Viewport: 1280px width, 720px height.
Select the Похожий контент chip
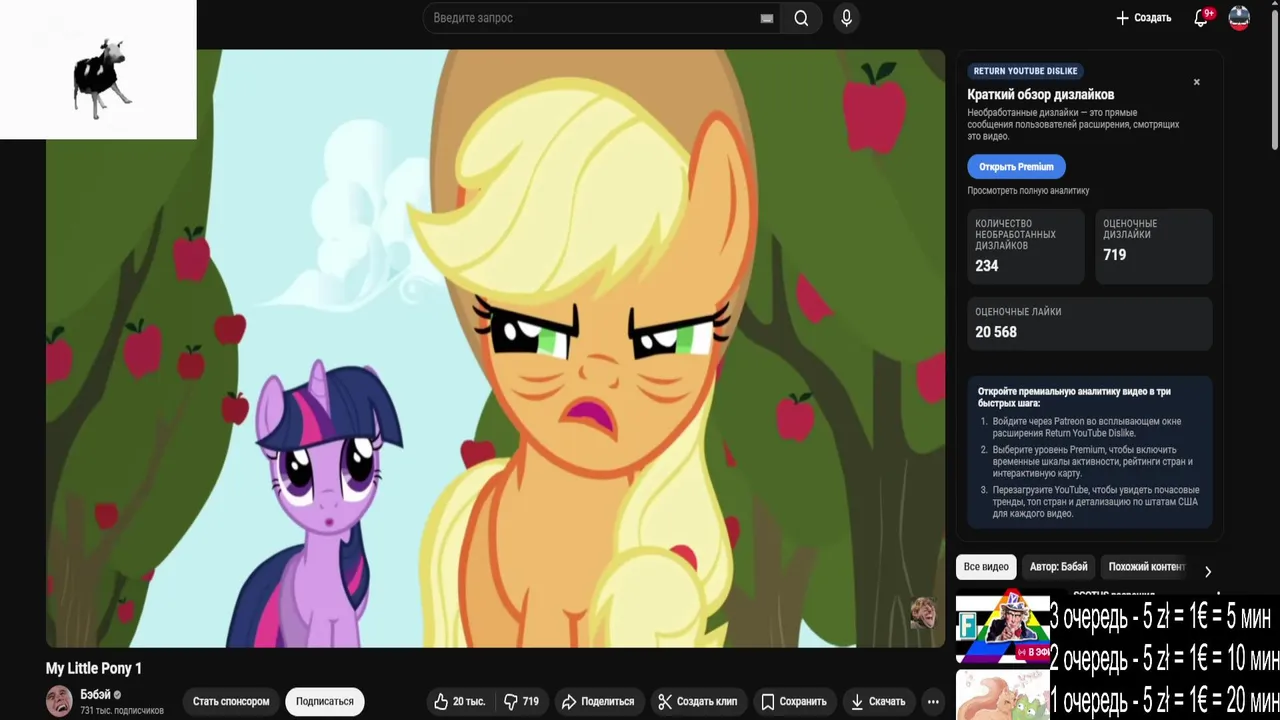1146,567
